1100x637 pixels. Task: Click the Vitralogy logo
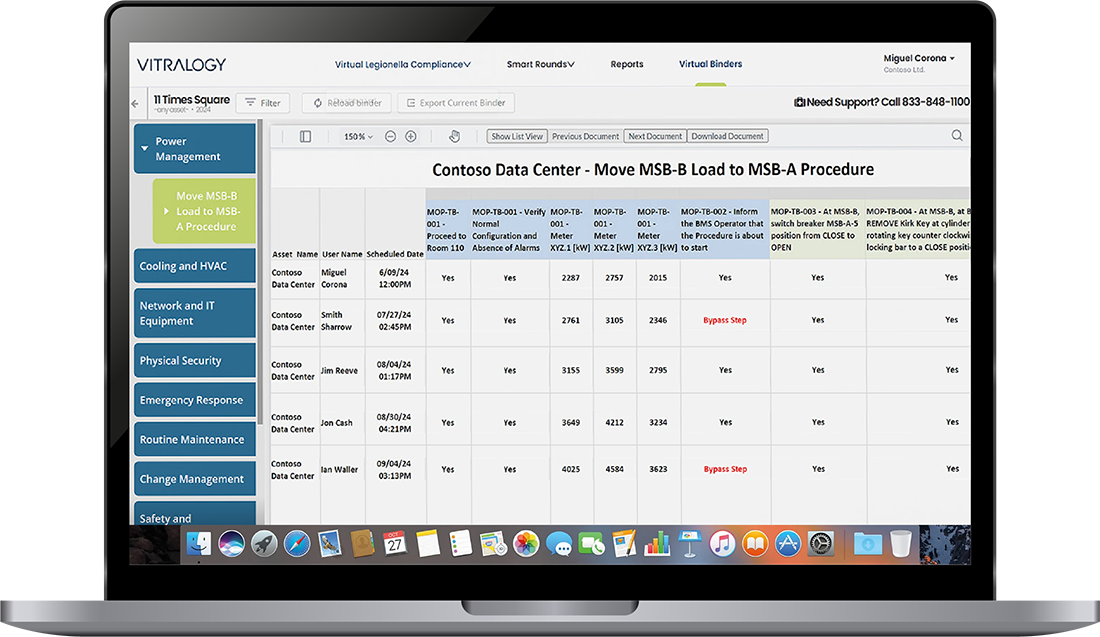[181, 65]
